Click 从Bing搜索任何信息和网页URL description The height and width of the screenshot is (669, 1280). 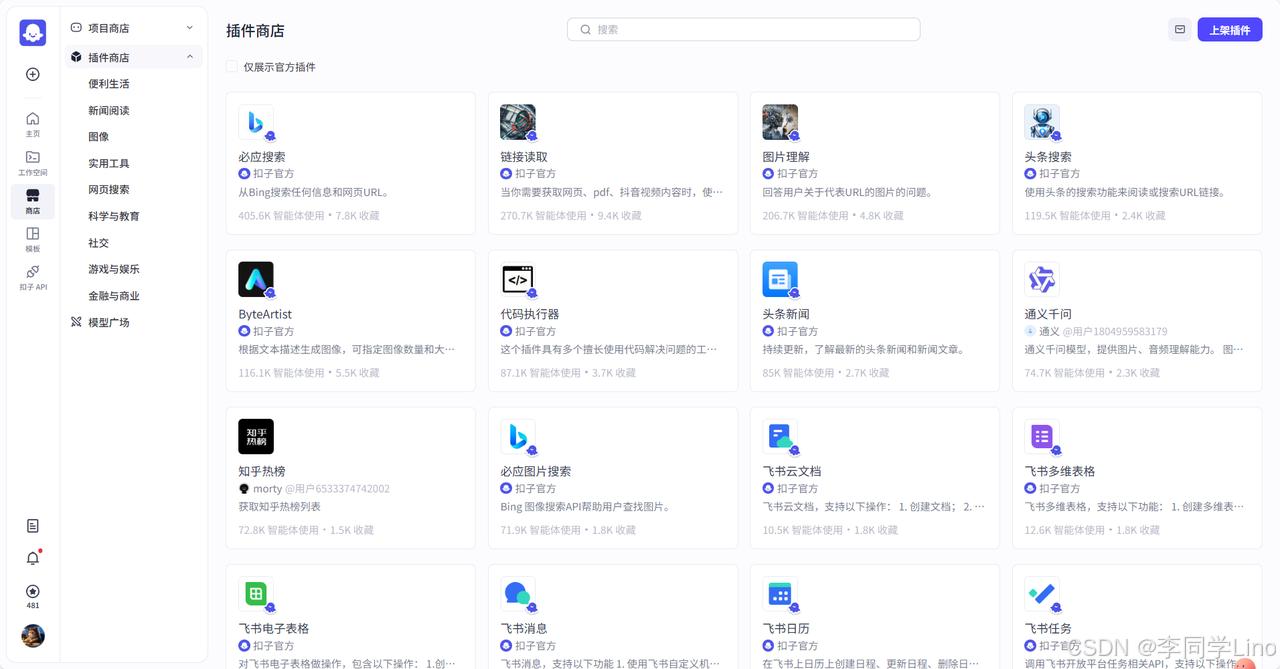[313, 192]
